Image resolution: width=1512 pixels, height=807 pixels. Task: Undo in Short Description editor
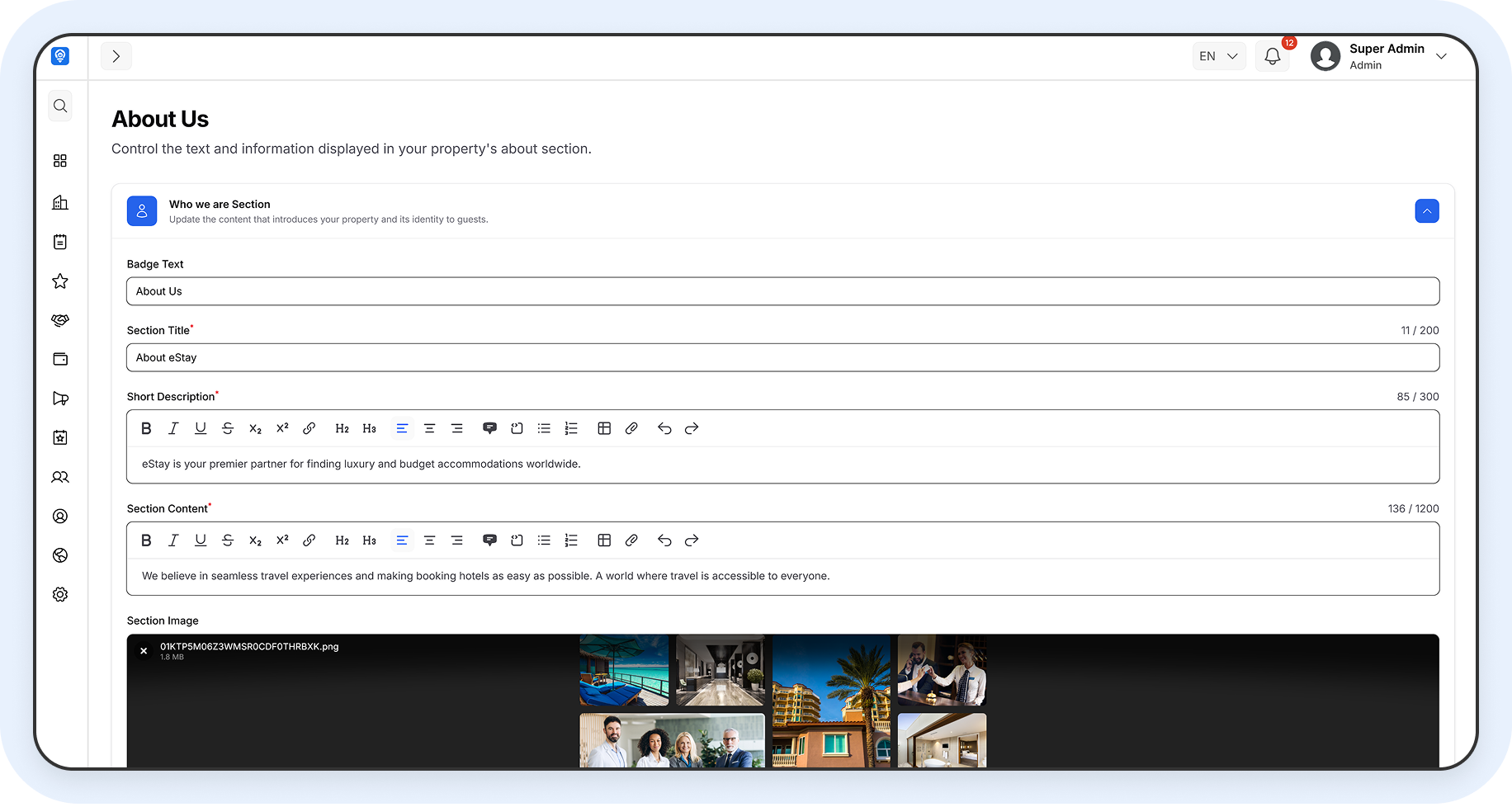point(664,428)
